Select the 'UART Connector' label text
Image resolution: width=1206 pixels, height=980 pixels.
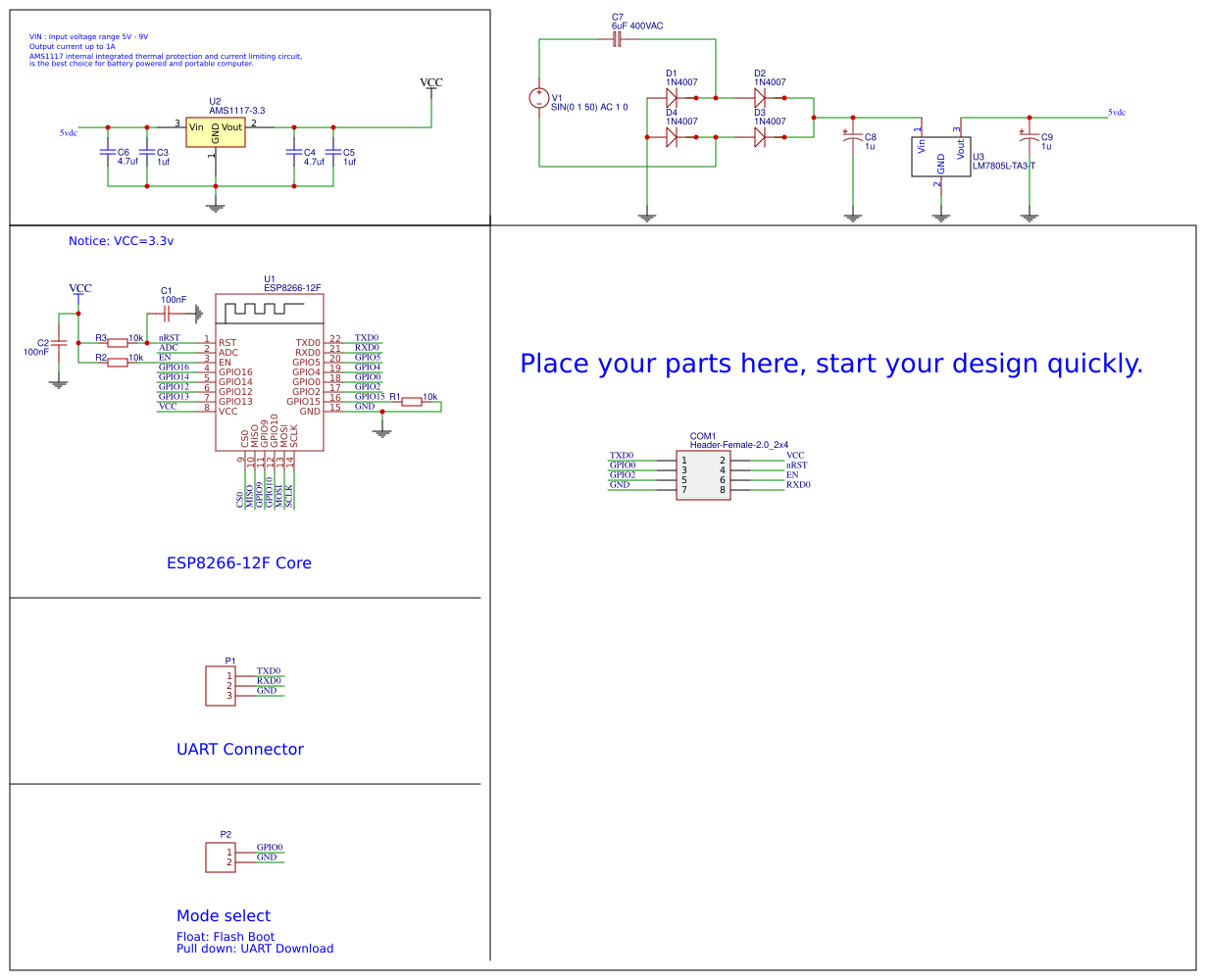point(240,749)
